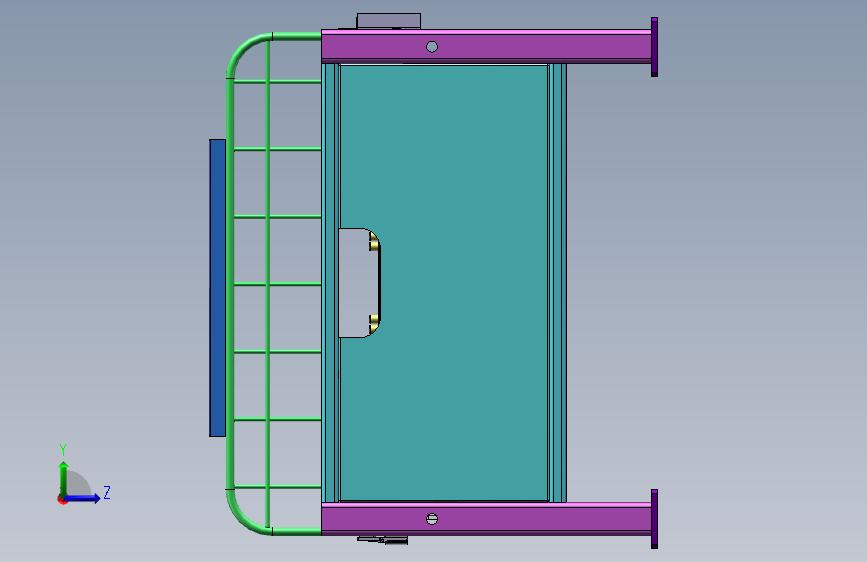Pick the upper purple beam
Image resolution: width=867 pixels, height=562 pixels.
[x=486, y=46]
